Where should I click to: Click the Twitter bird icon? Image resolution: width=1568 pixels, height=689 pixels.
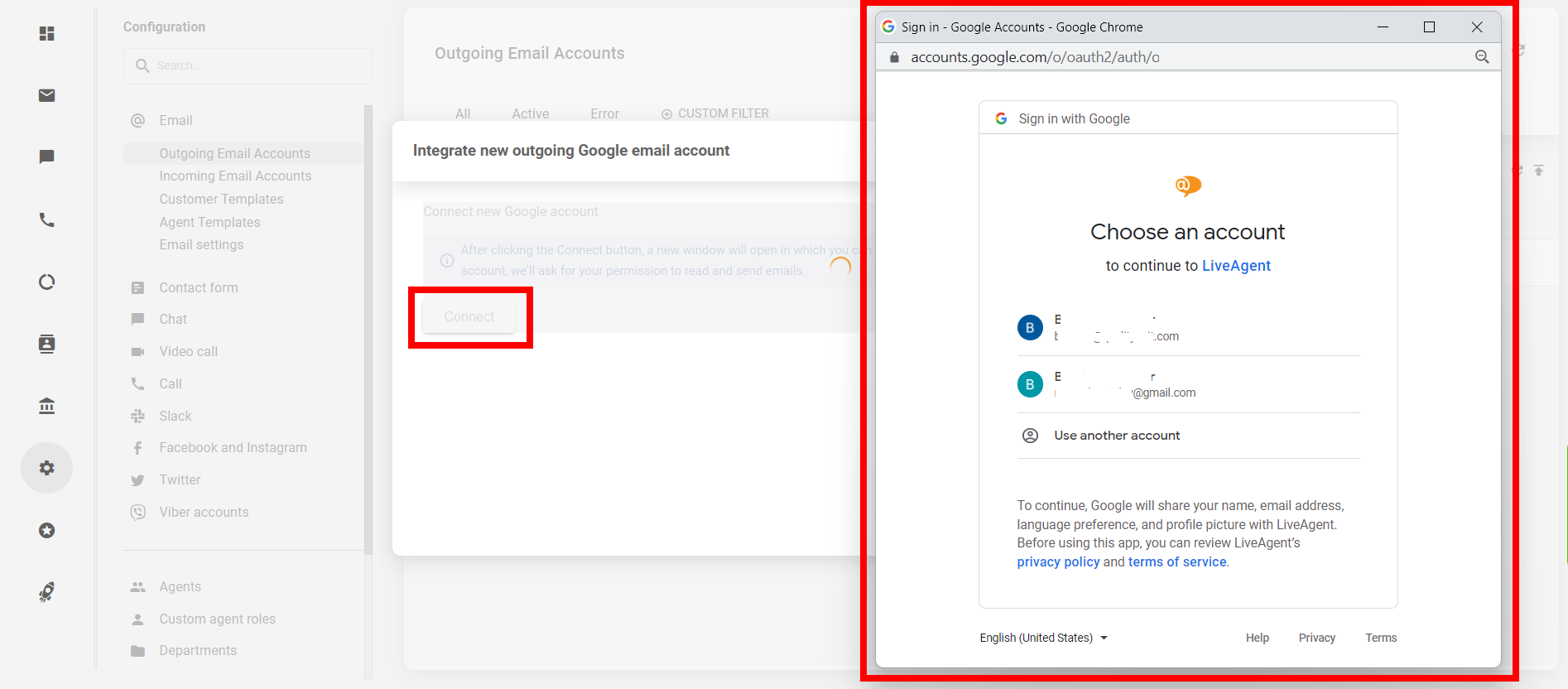click(x=137, y=479)
